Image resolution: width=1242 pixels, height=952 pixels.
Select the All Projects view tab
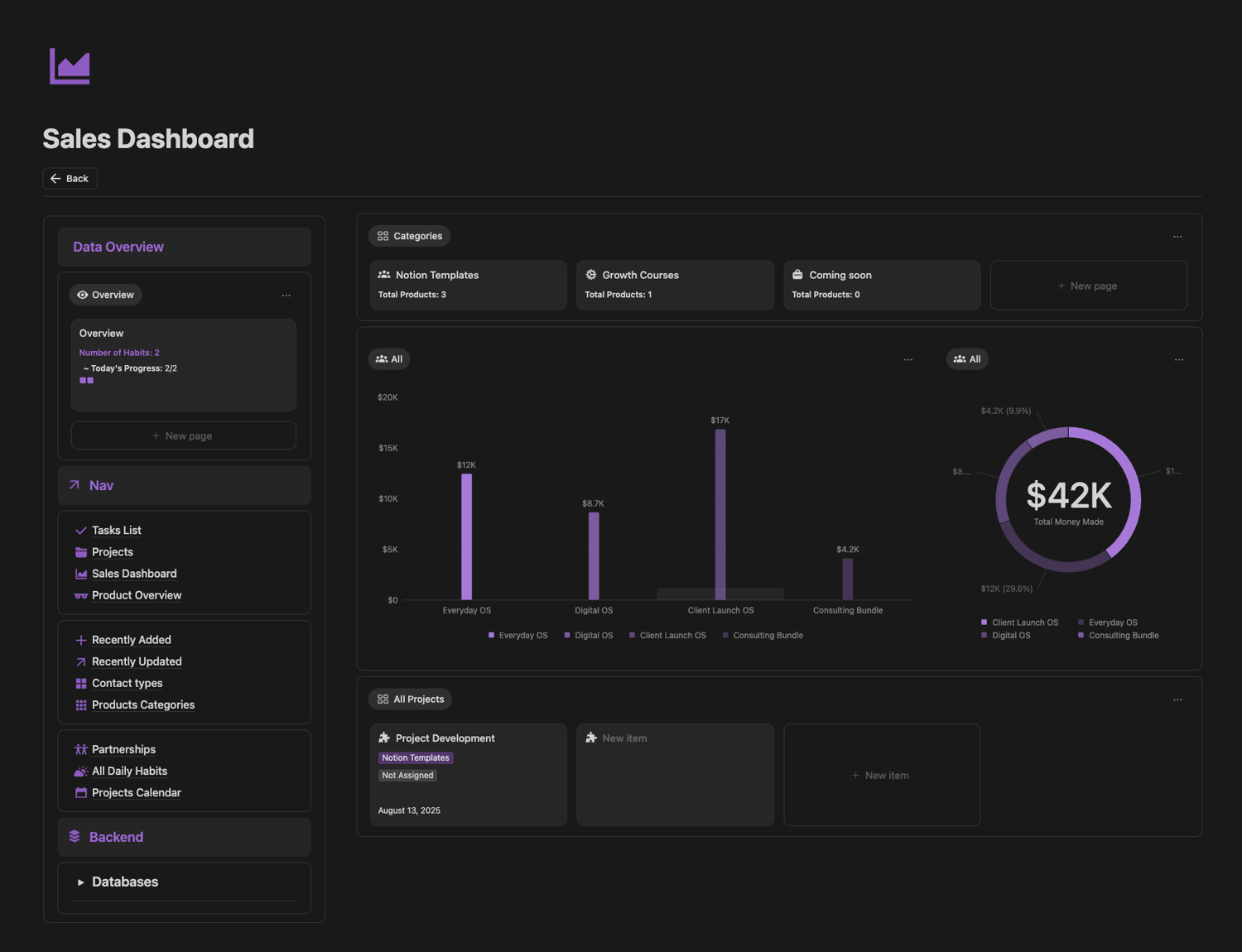[x=410, y=700]
